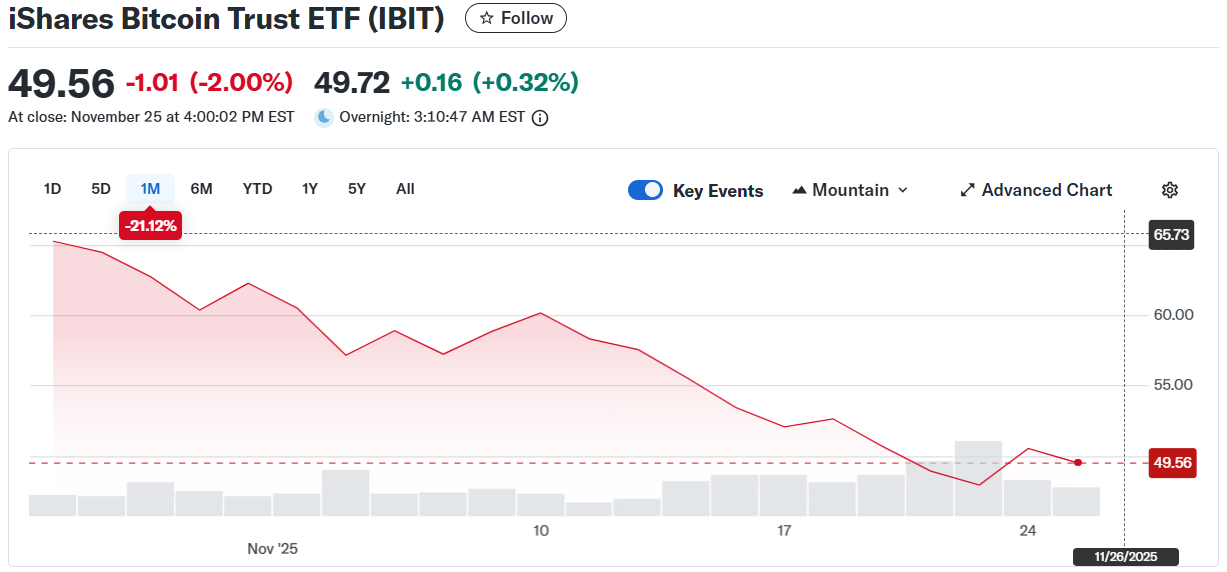The image size is (1227, 572).
Task: Click the overnight moon icon
Action: (x=324, y=117)
